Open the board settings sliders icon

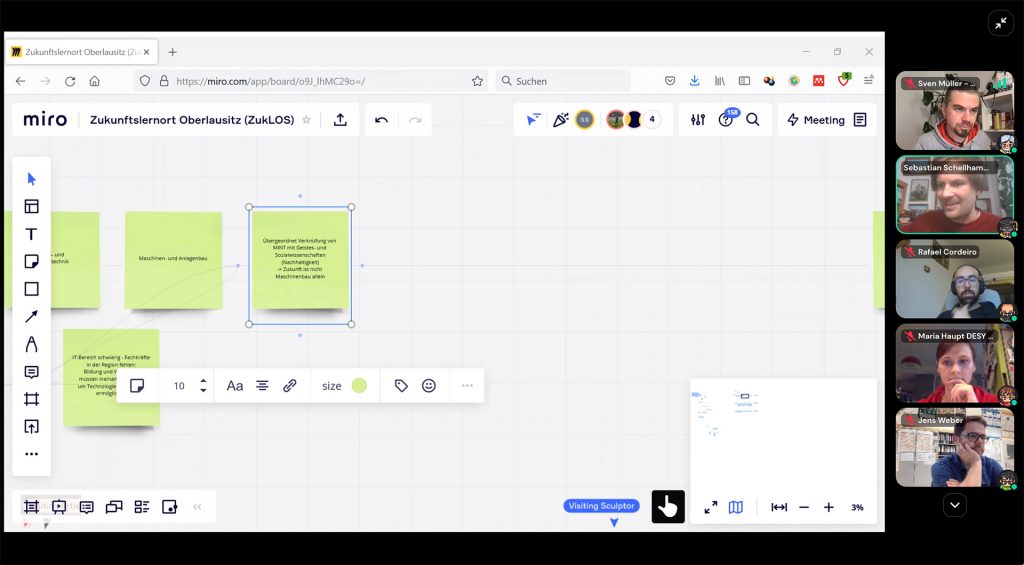pyautogui.click(x=698, y=120)
